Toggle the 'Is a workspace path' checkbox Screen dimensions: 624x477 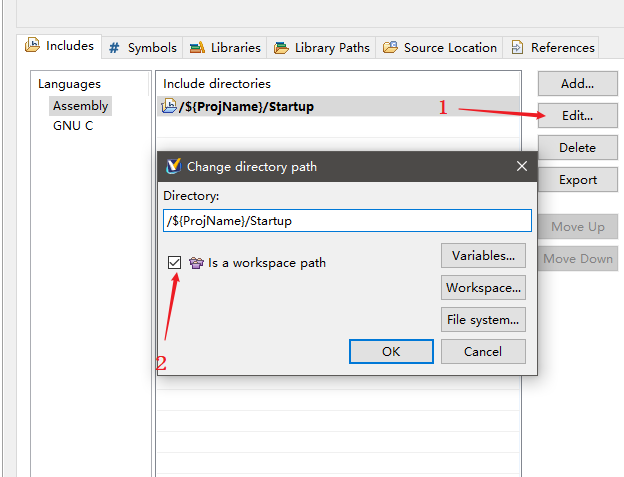(175, 262)
